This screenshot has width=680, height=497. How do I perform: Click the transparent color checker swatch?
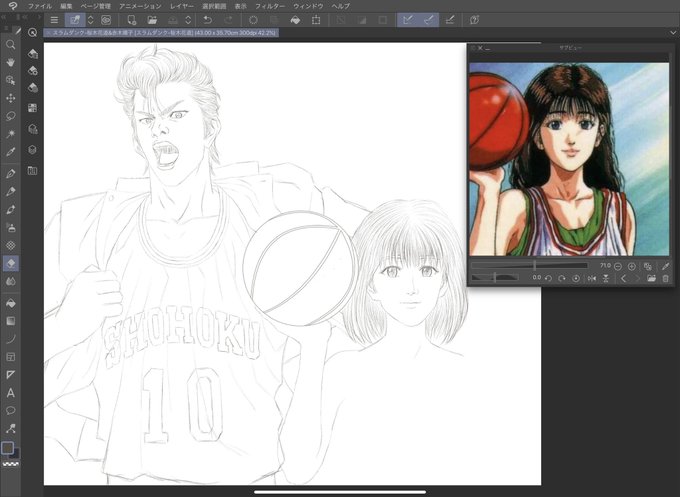click(x=10, y=464)
